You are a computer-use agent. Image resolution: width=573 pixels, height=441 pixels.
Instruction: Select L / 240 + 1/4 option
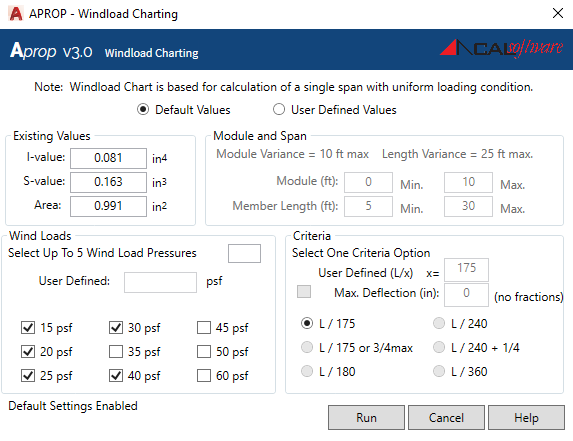click(439, 347)
